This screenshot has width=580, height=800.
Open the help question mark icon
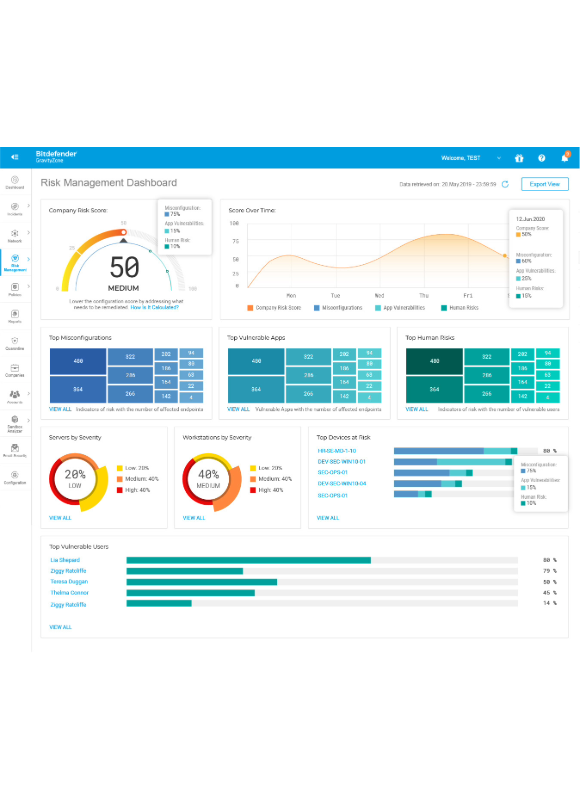[x=542, y=158]
